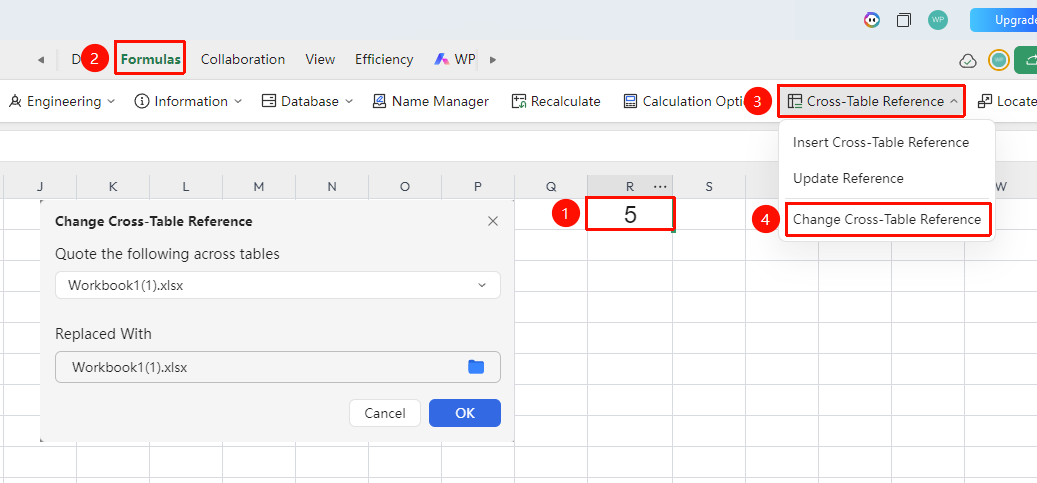Click the Upgrade button
Screen dimensions: 1037x483
pyautogui.click(x=1003, y=20)
